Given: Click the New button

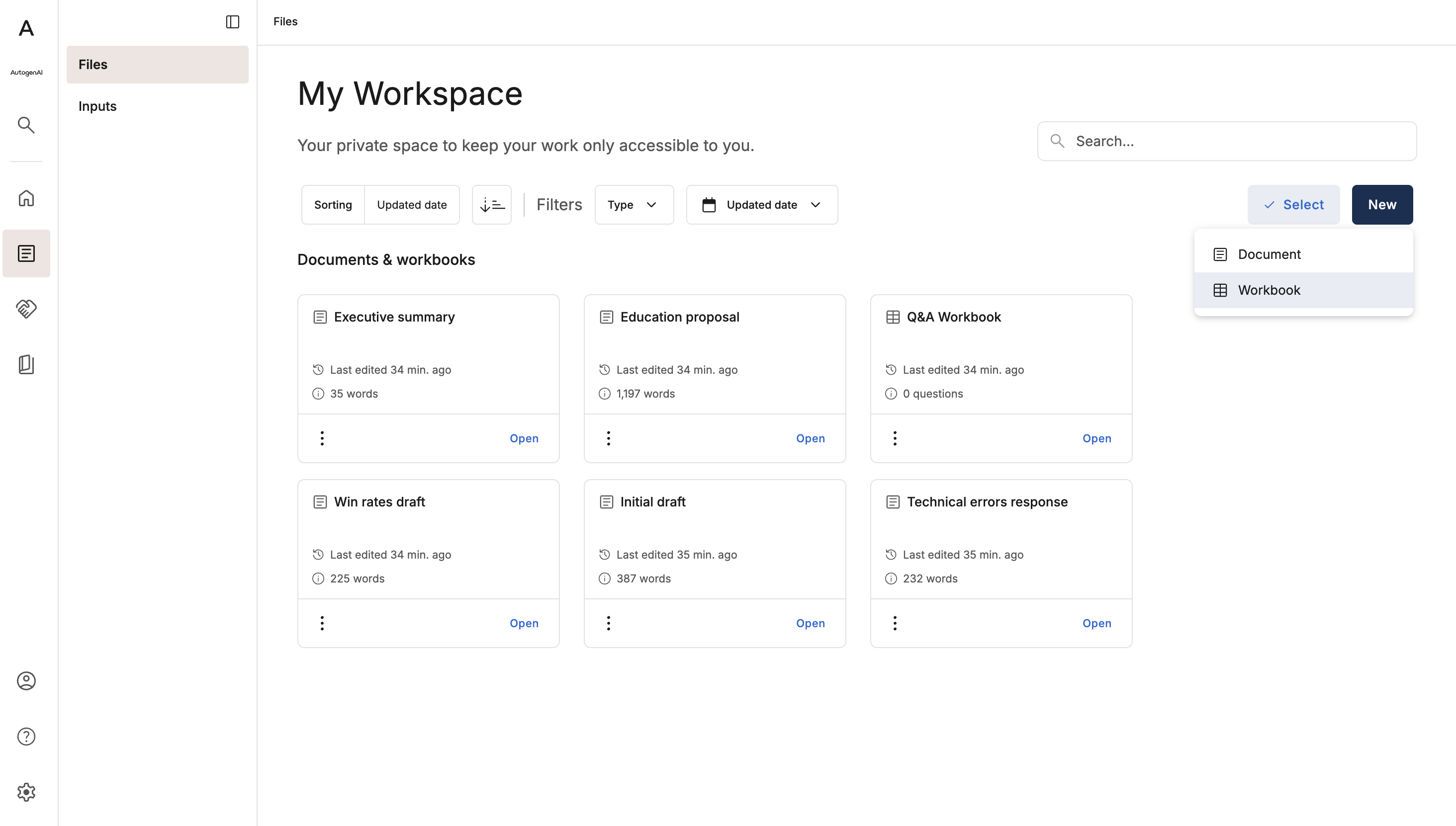Looking at the screenshot, I should tap(1381, 204).
